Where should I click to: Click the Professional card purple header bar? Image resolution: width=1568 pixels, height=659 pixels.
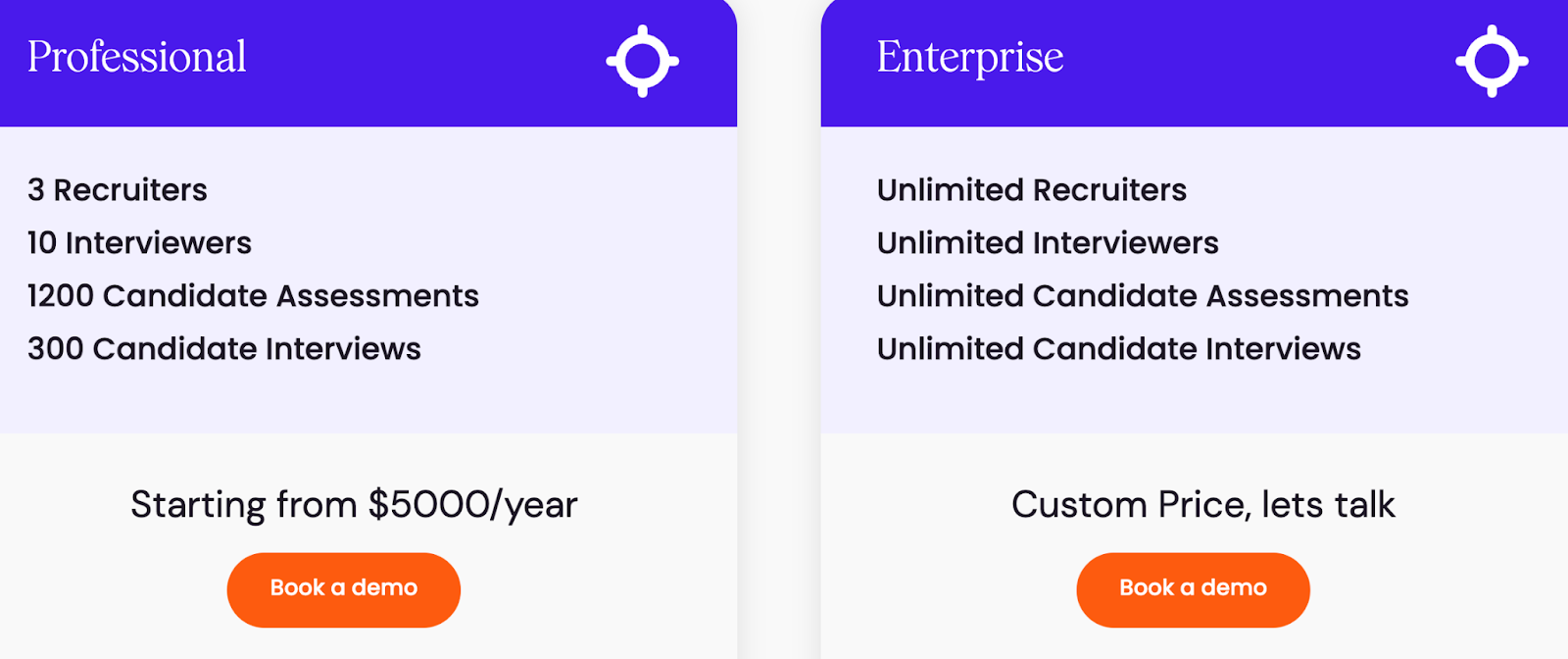tap(368, 63)
